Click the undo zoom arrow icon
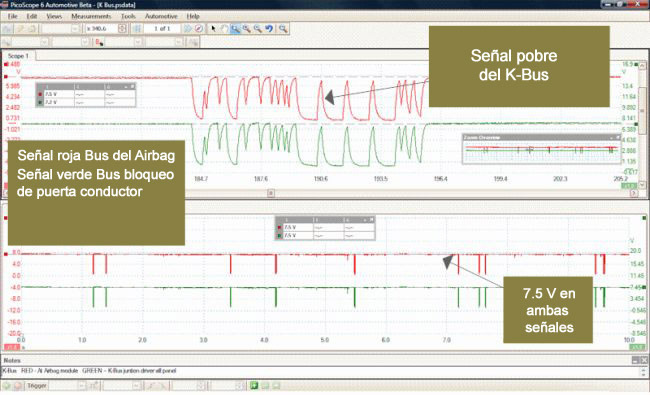Image resolution: width=650 pixels, height=395 pixels. click(x=269, y=29)
